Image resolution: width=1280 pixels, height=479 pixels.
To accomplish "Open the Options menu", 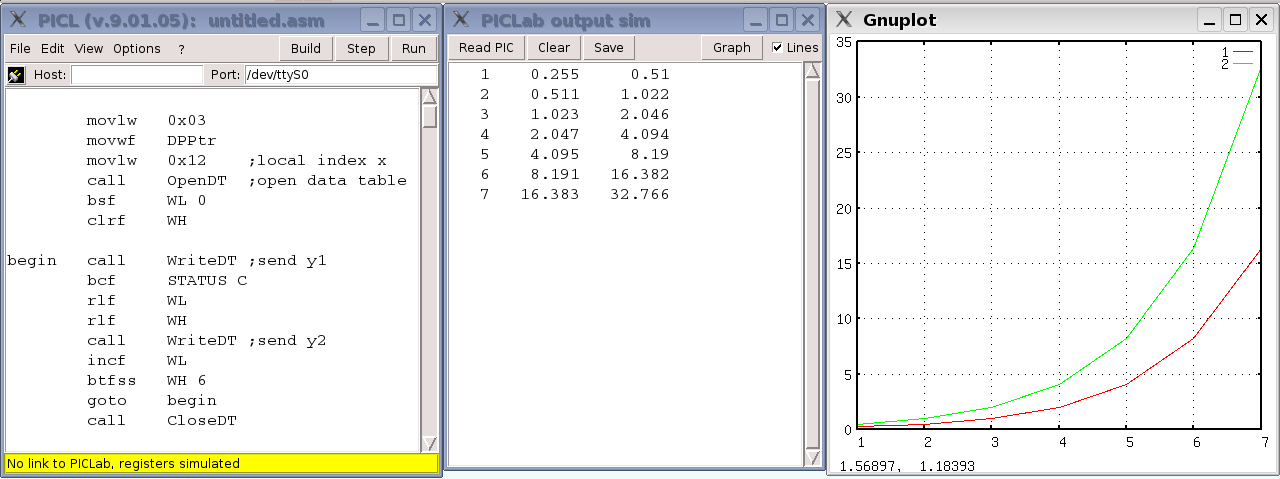I will [x=136, y=48].
